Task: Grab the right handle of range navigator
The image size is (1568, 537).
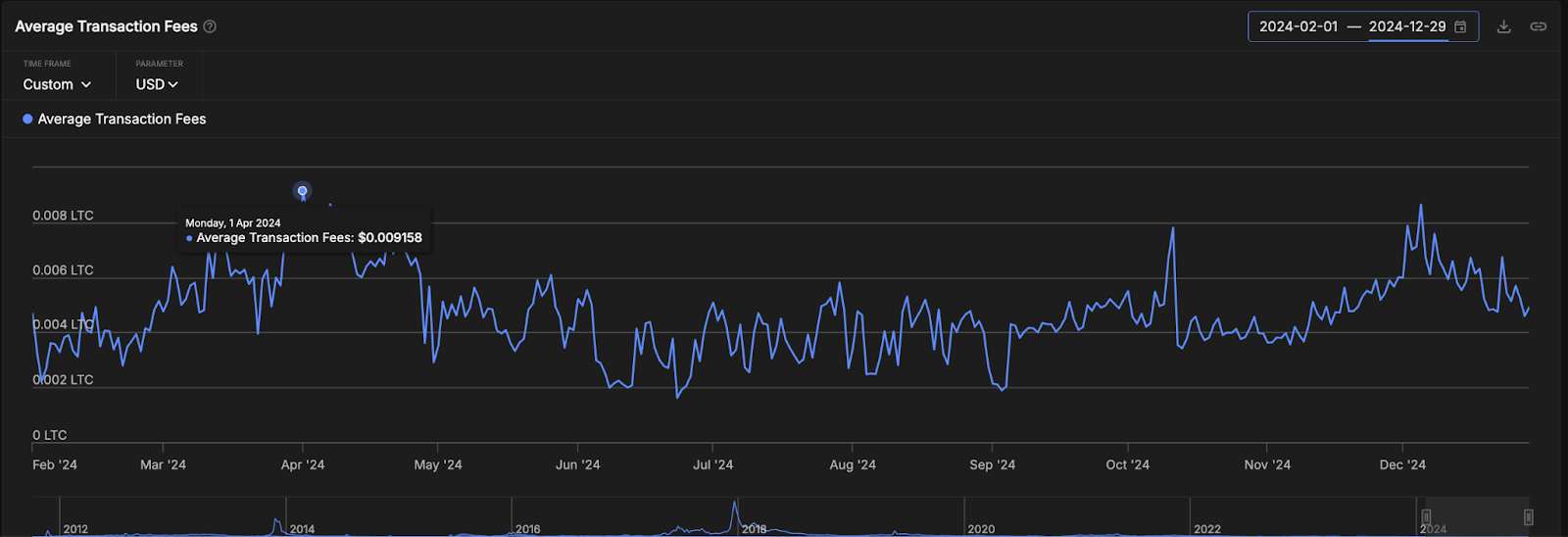Action: [x=1528, y=516]
